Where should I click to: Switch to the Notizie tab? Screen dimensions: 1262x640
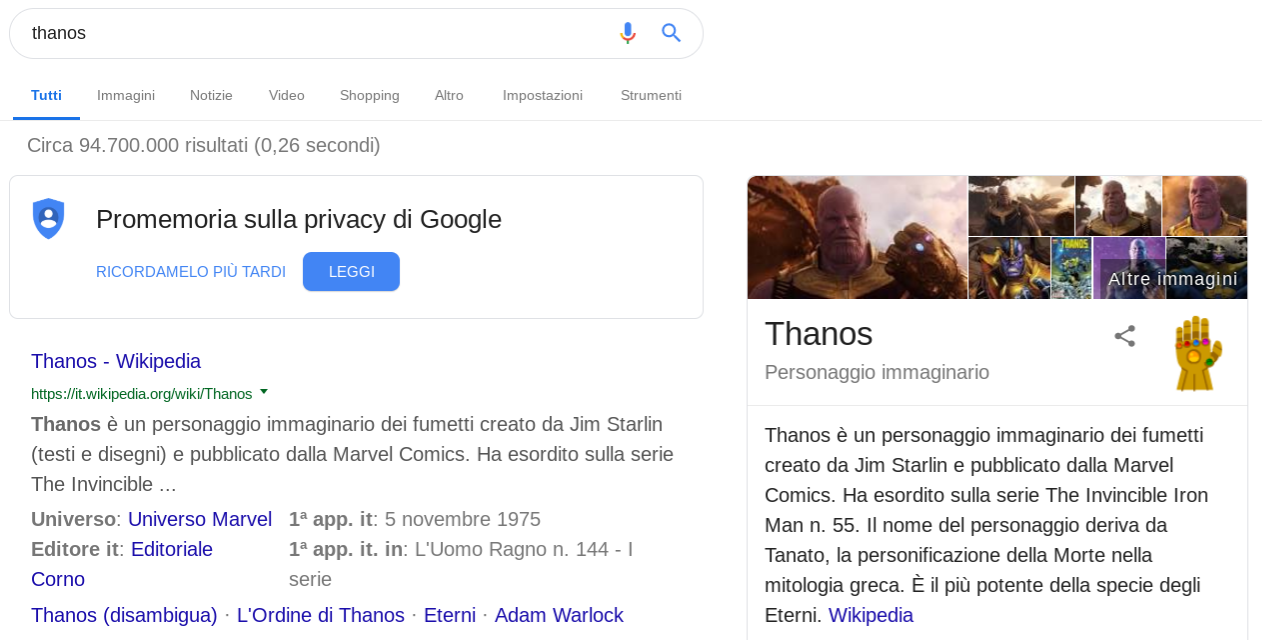[x=211, y=96]
